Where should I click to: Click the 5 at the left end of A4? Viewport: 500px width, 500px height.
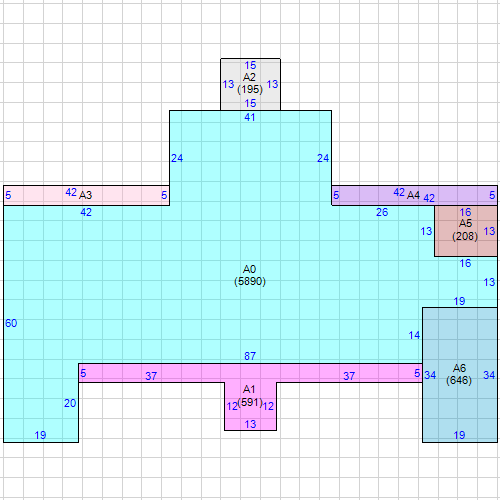point(336,195)
